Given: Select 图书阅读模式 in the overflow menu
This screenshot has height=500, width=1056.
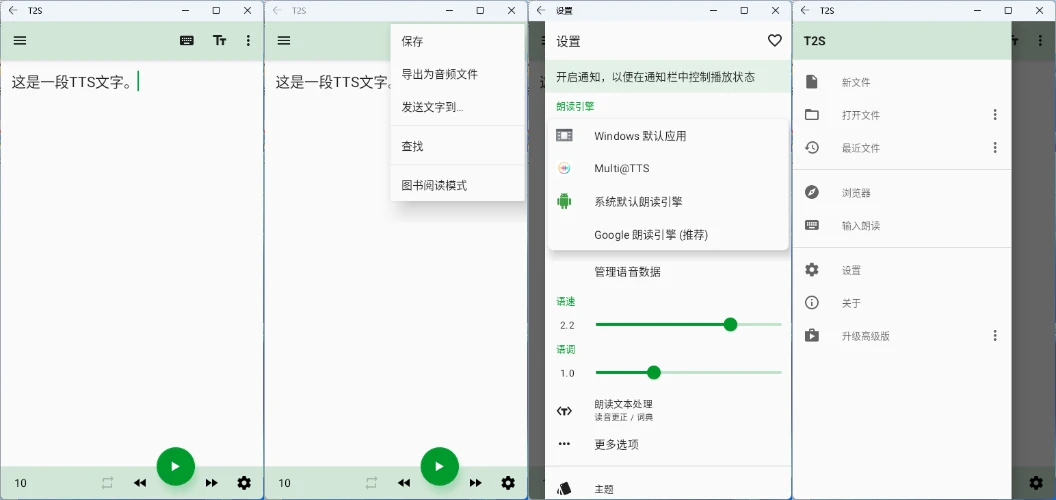Looking at the screenshot, I should (433, 185).
